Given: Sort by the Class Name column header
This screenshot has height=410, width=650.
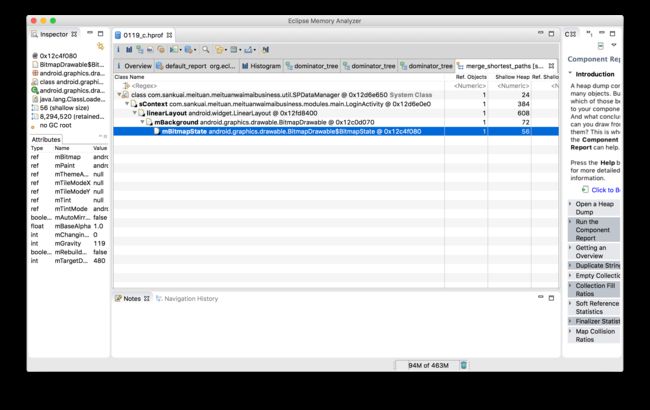Looking at the screenshot, I should coord(129,77).
